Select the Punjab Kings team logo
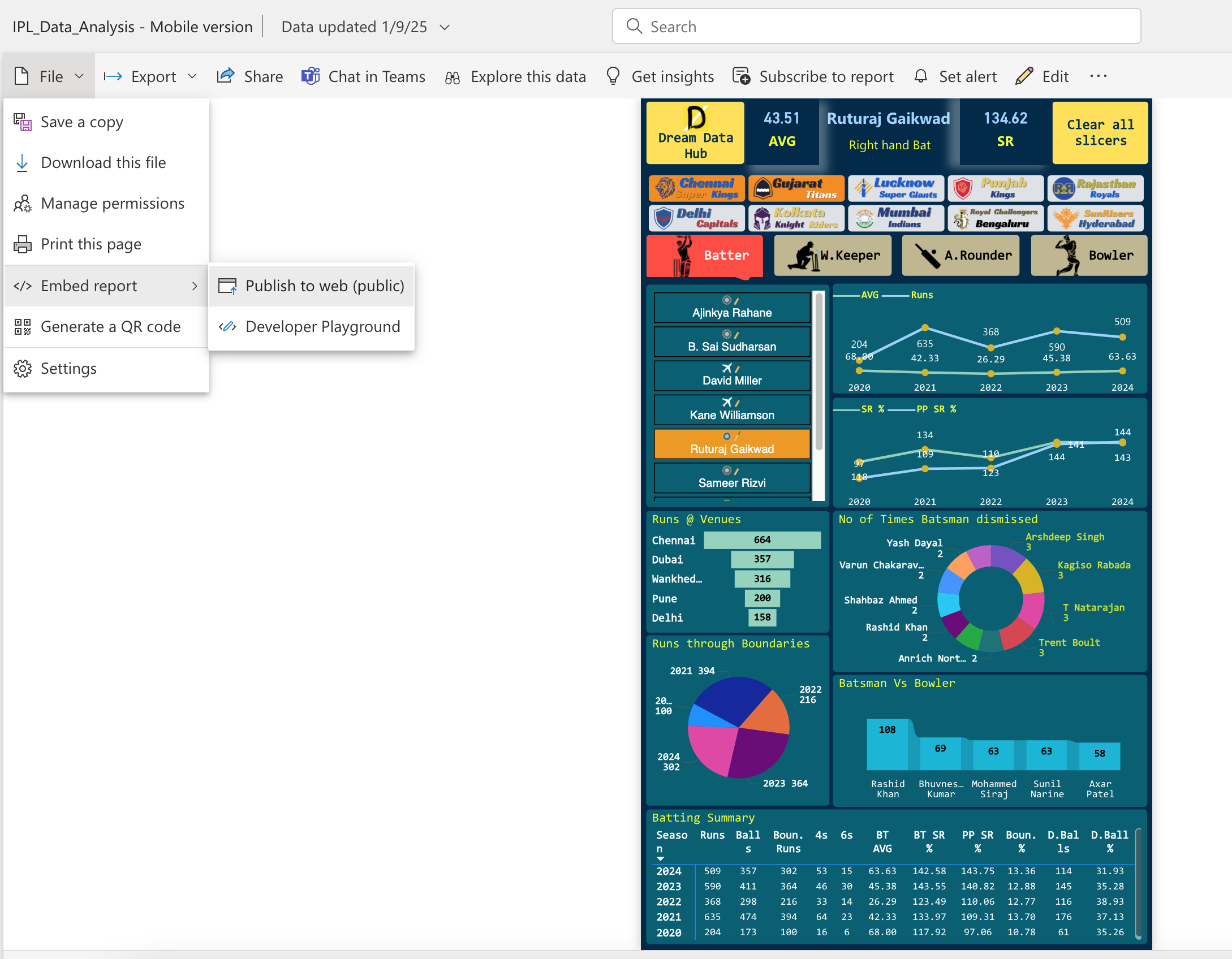Image resolution: width=1232 pixels, height=959 pixels. click(x=996, y=188)
